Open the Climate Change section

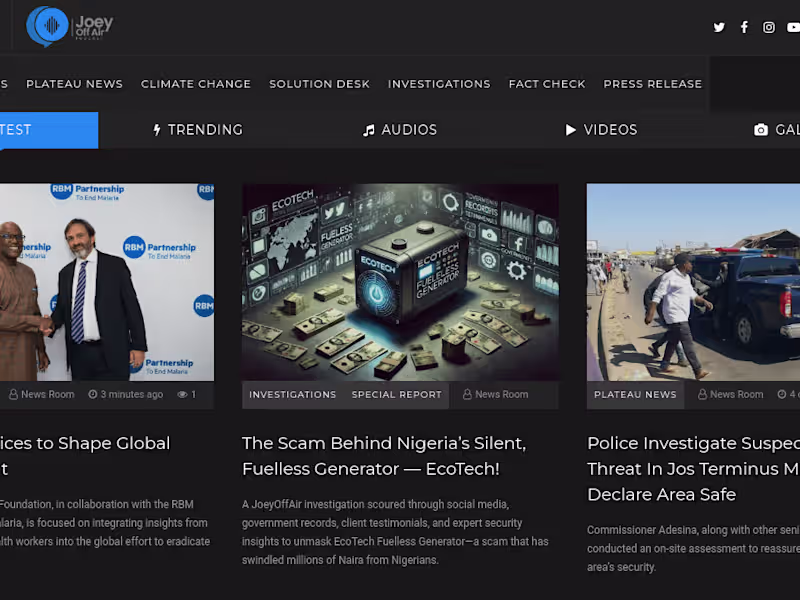(196, 84)
